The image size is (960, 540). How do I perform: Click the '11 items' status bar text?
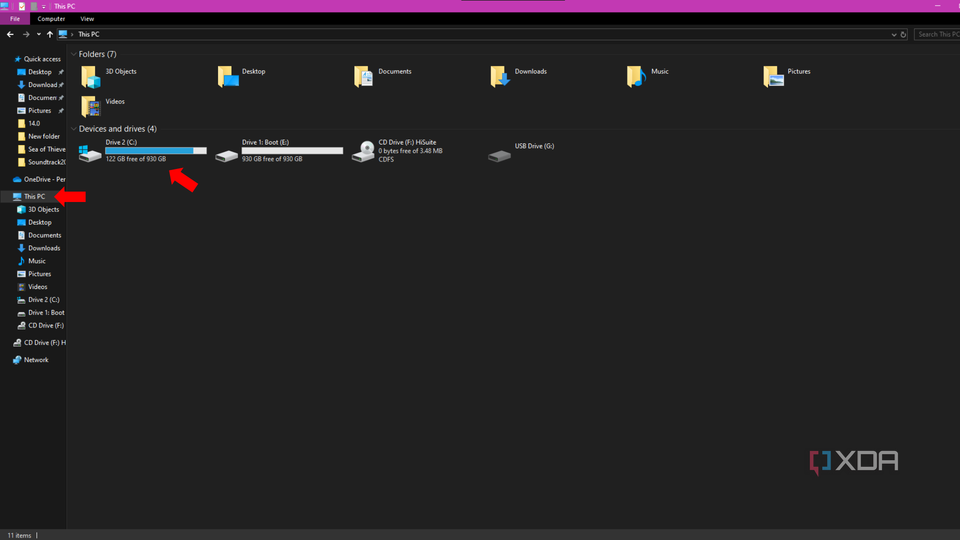19,535
